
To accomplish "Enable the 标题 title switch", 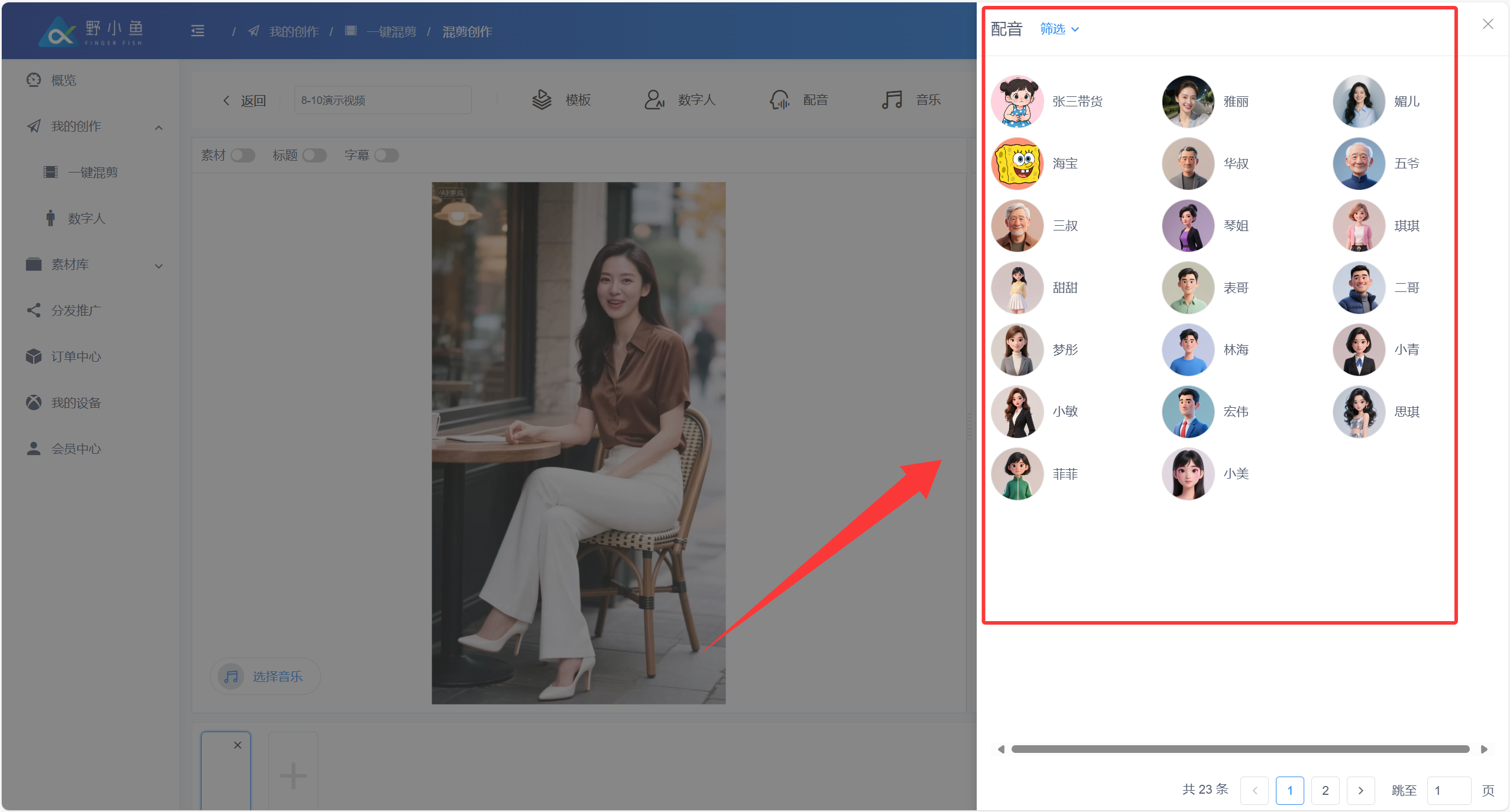I will pos(314,155).
